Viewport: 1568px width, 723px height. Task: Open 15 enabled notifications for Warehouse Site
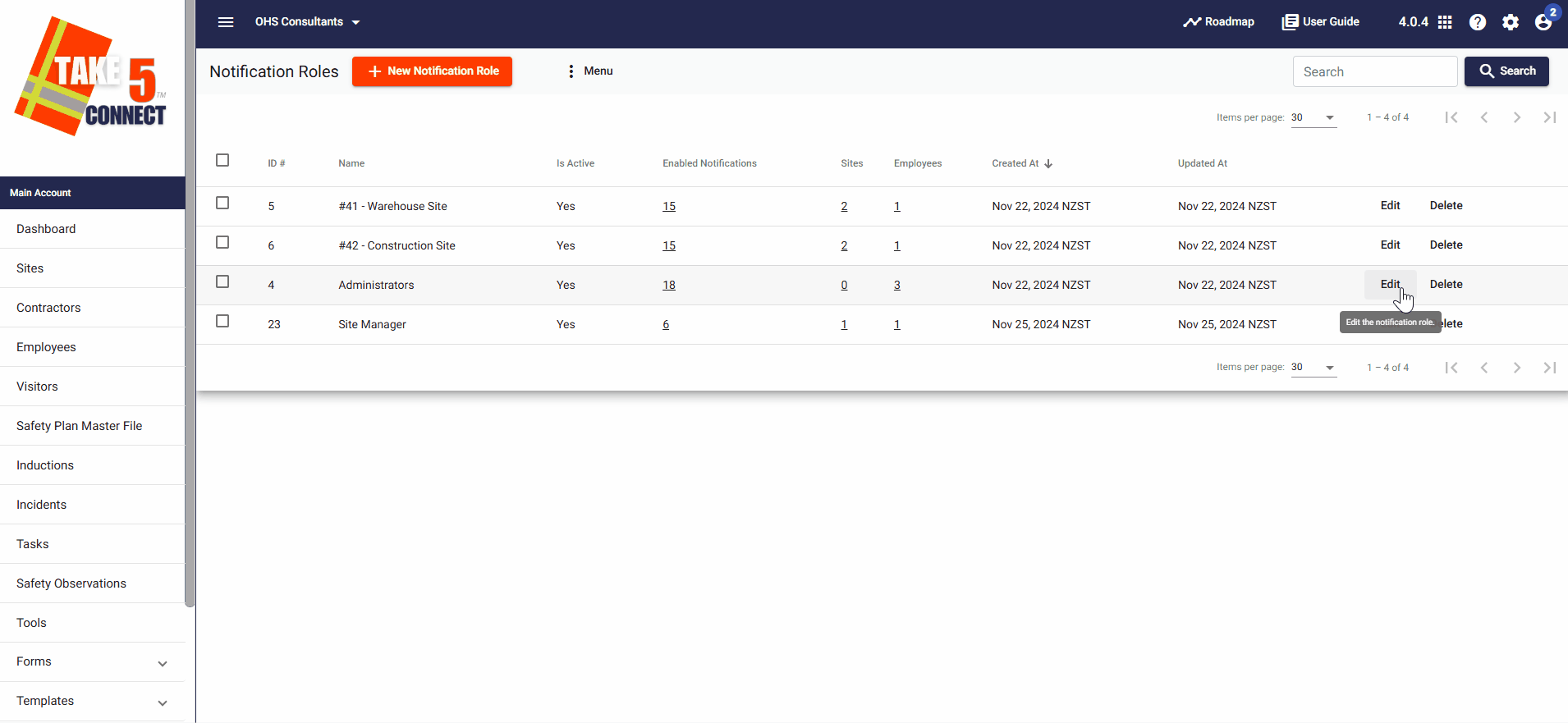[x=669, y=207]
